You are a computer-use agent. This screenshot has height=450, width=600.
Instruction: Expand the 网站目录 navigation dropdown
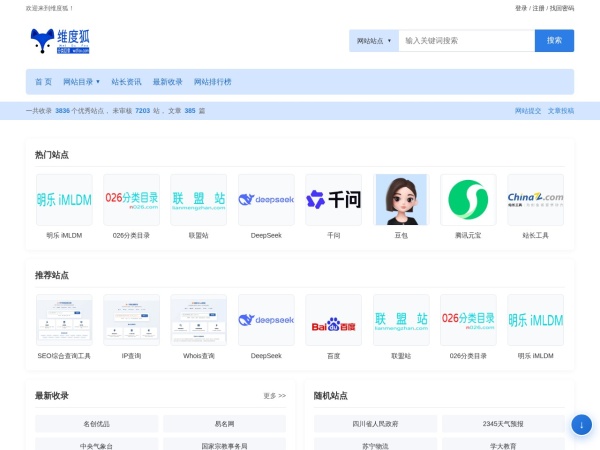[81, 82]
